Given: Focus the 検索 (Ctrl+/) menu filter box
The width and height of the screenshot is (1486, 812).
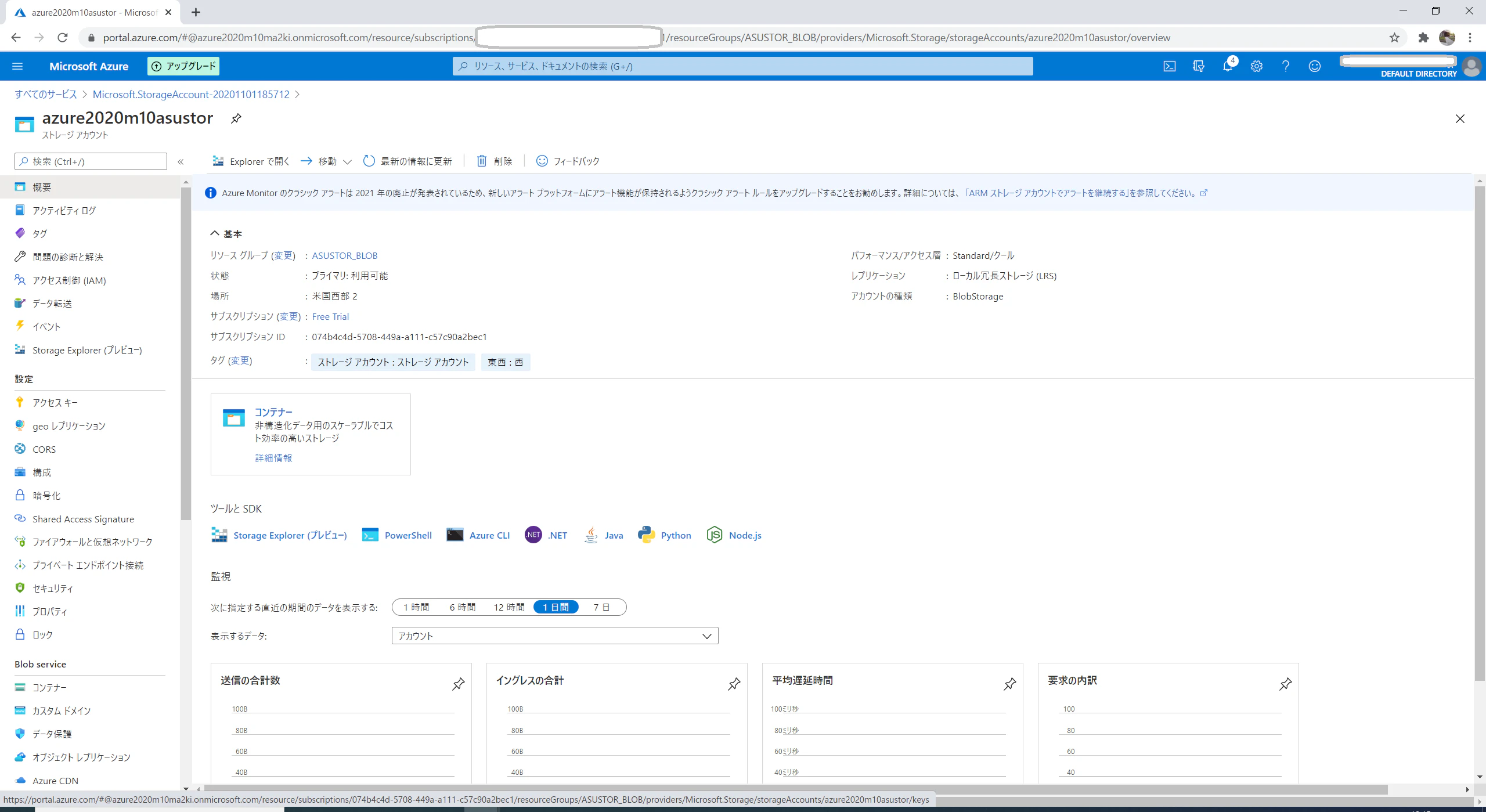Looking at the screenshot, I should (x=91, y=161).
